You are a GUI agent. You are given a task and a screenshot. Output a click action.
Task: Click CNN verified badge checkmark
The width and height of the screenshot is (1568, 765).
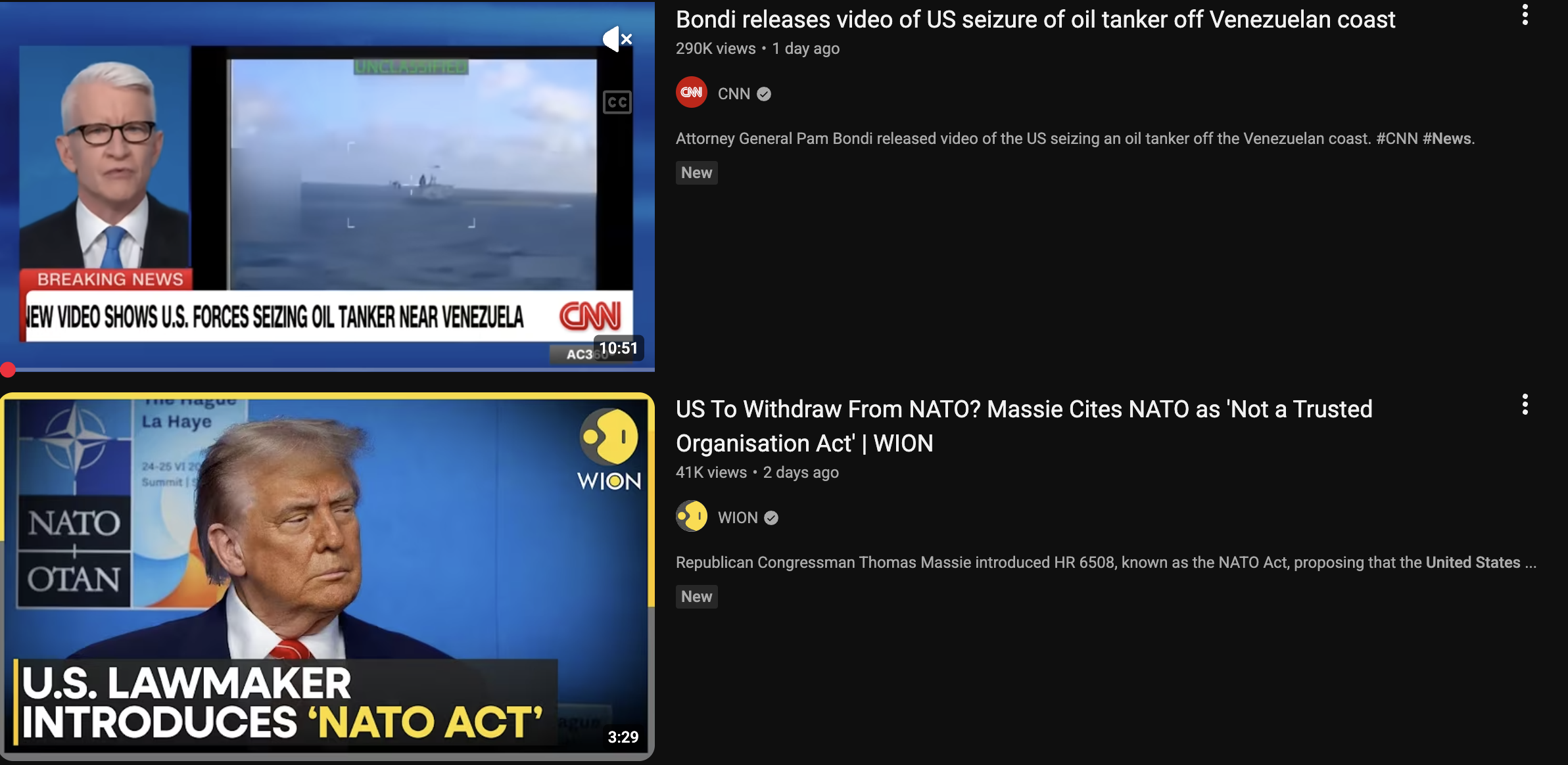coord(764,94)
